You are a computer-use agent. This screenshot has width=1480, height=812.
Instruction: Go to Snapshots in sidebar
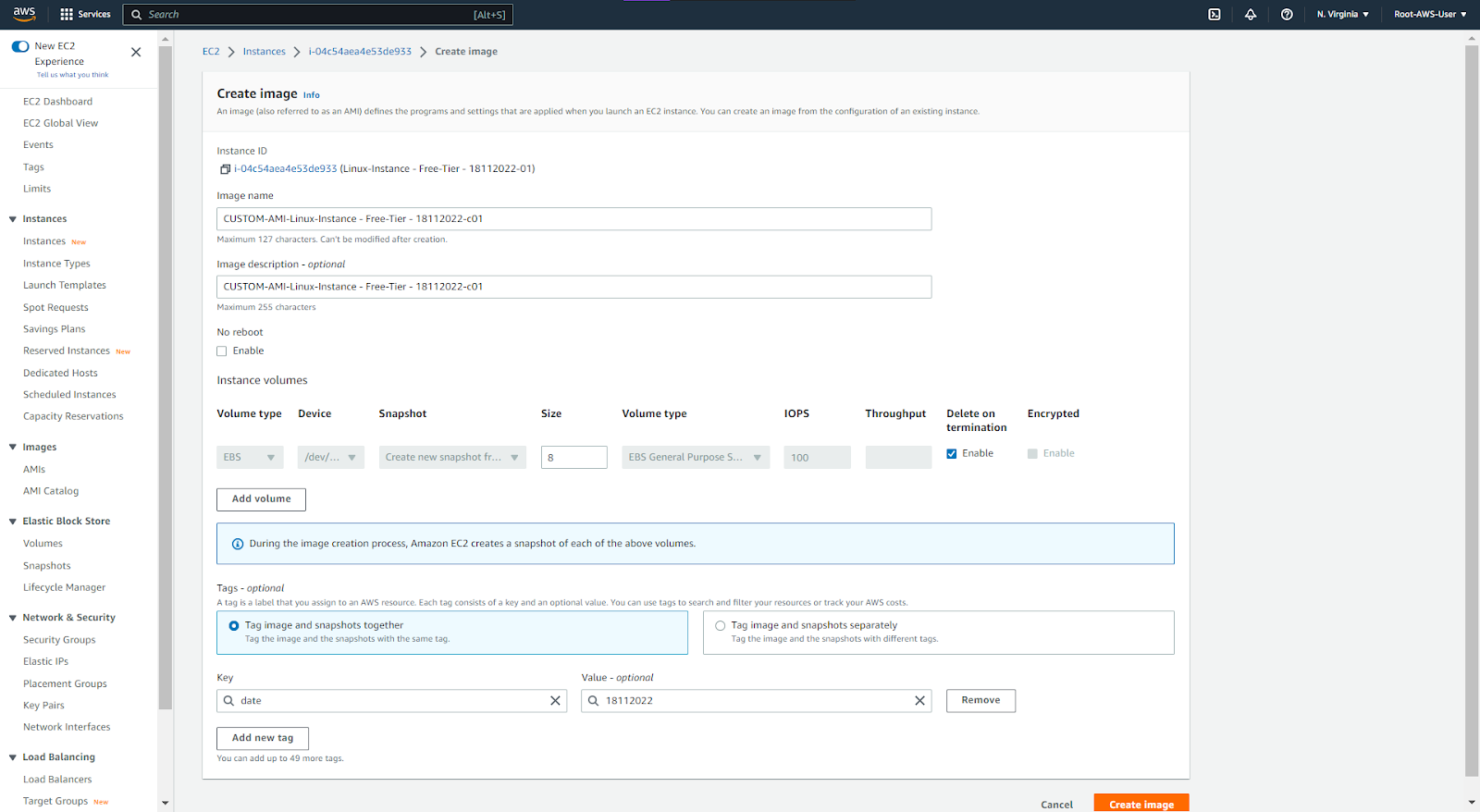coord(47,566)
